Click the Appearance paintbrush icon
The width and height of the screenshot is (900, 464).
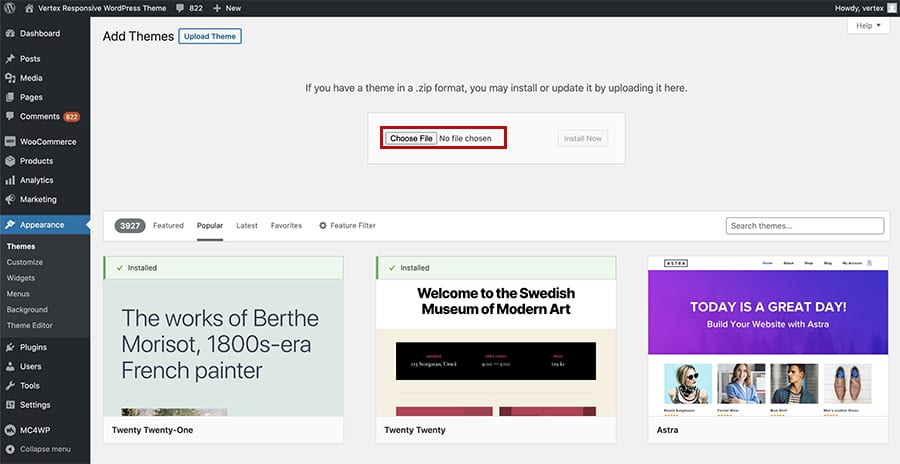coord(10,225)
